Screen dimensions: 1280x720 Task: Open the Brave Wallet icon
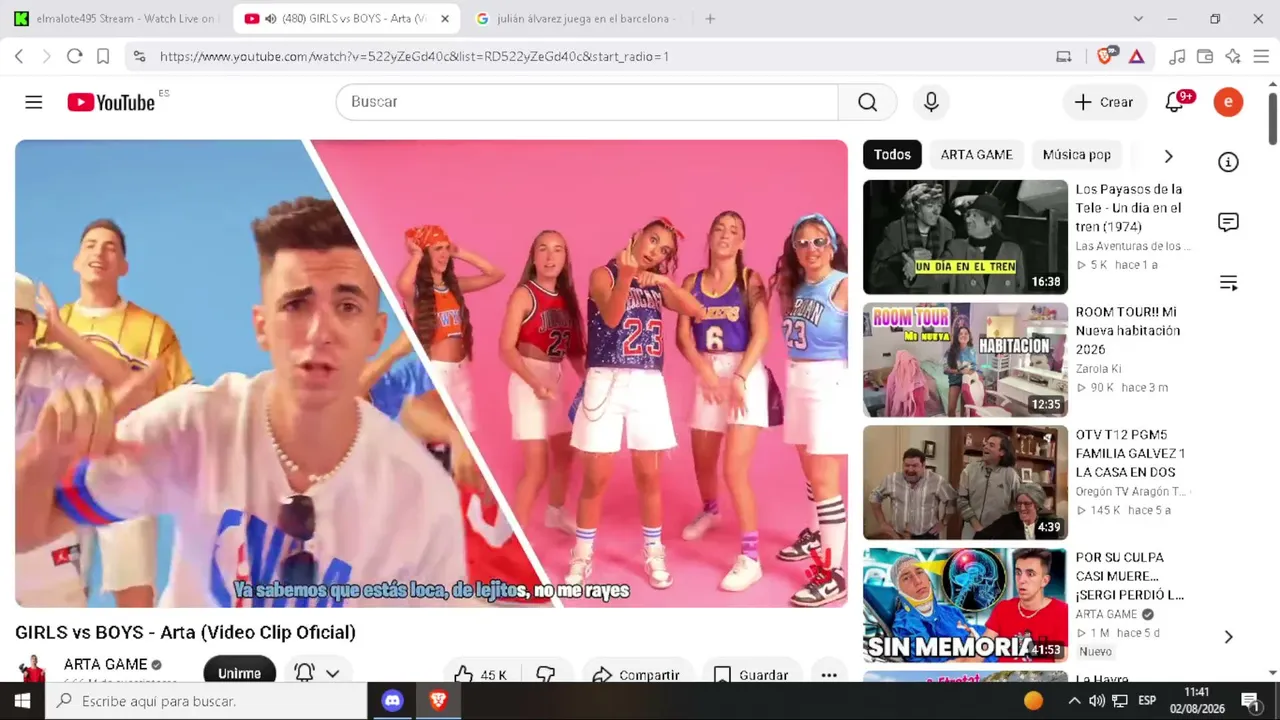pyautogui.click(x=1205, y=57)
